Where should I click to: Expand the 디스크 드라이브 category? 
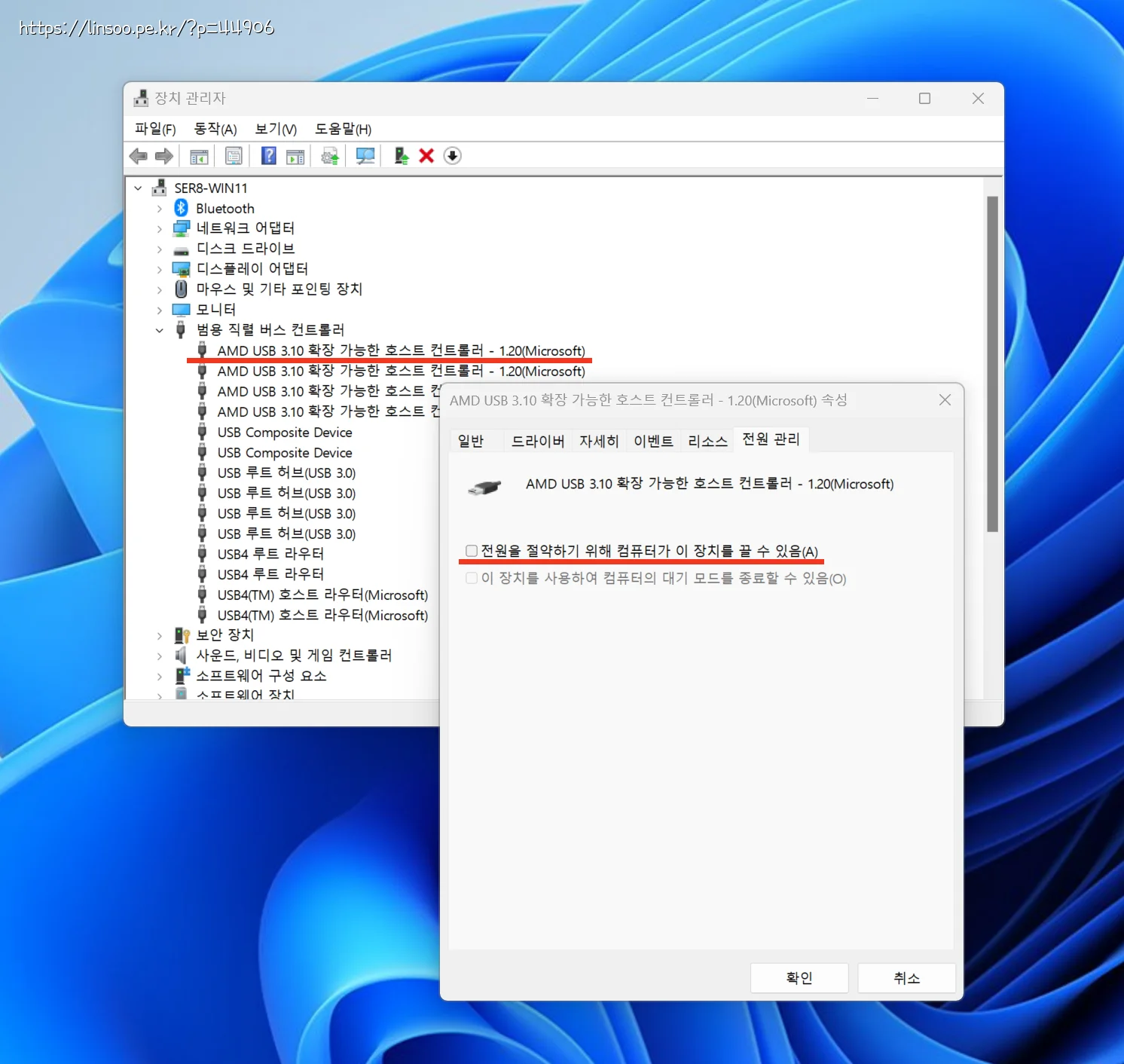(x=159, y=249)
